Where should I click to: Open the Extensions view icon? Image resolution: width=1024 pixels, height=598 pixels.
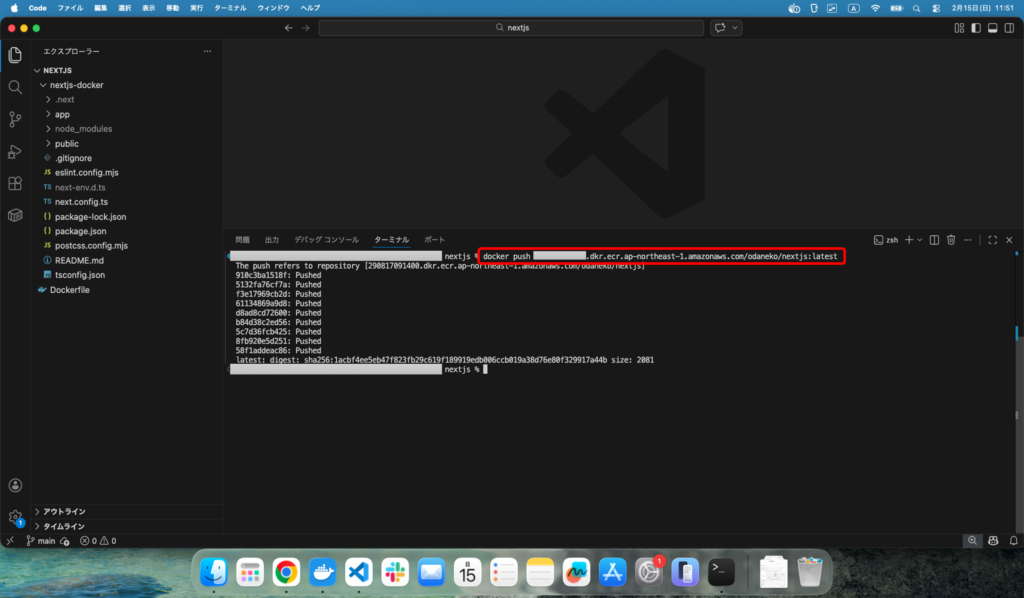(15, 184)
